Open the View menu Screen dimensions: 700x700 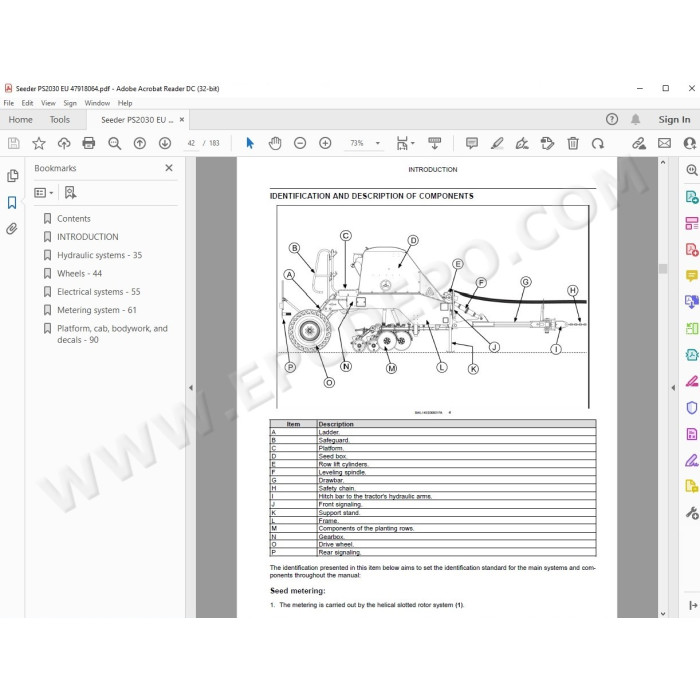pos(48,103)
